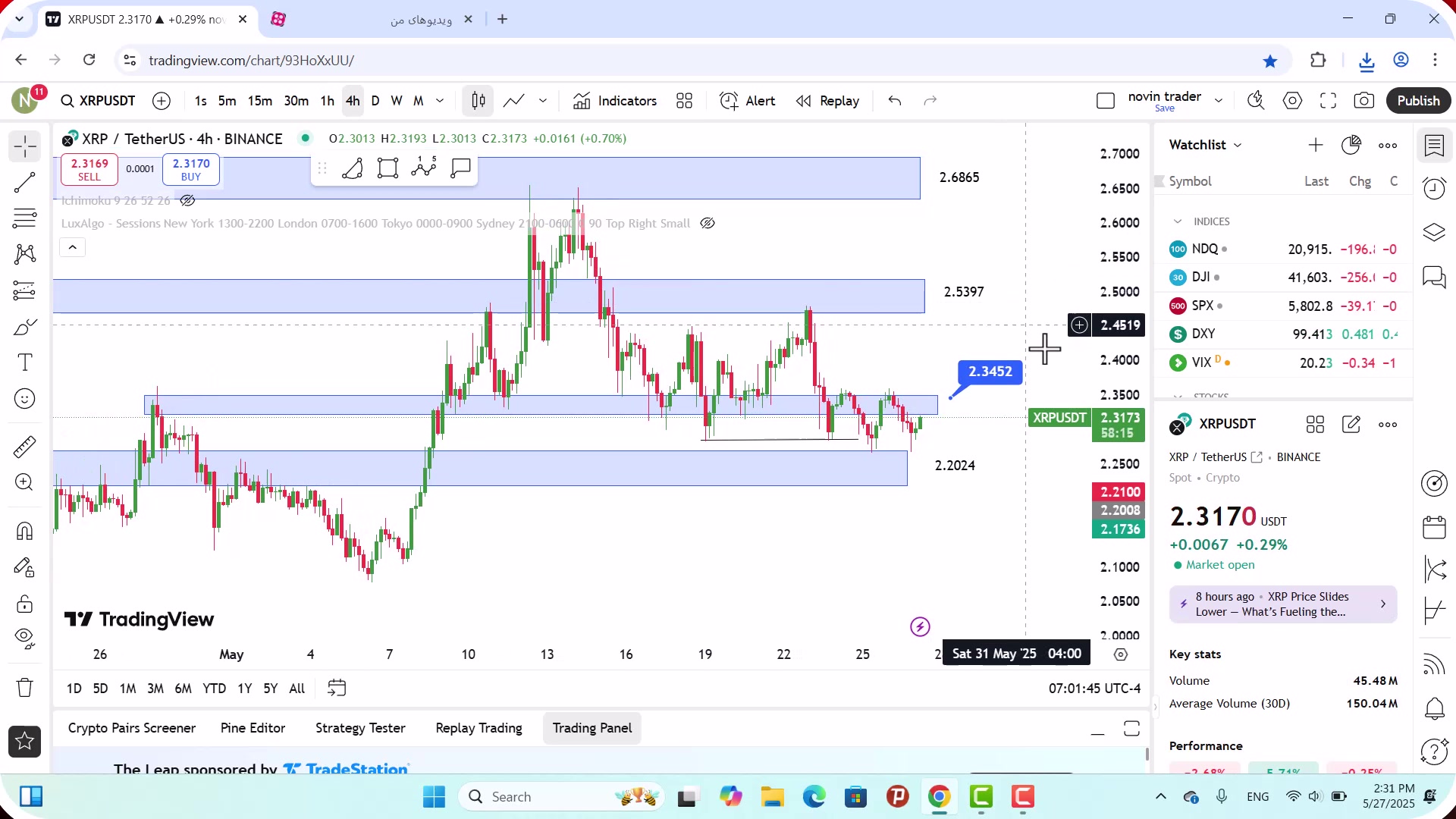Click the Publish button
1456x819 pixels.
1418,101
